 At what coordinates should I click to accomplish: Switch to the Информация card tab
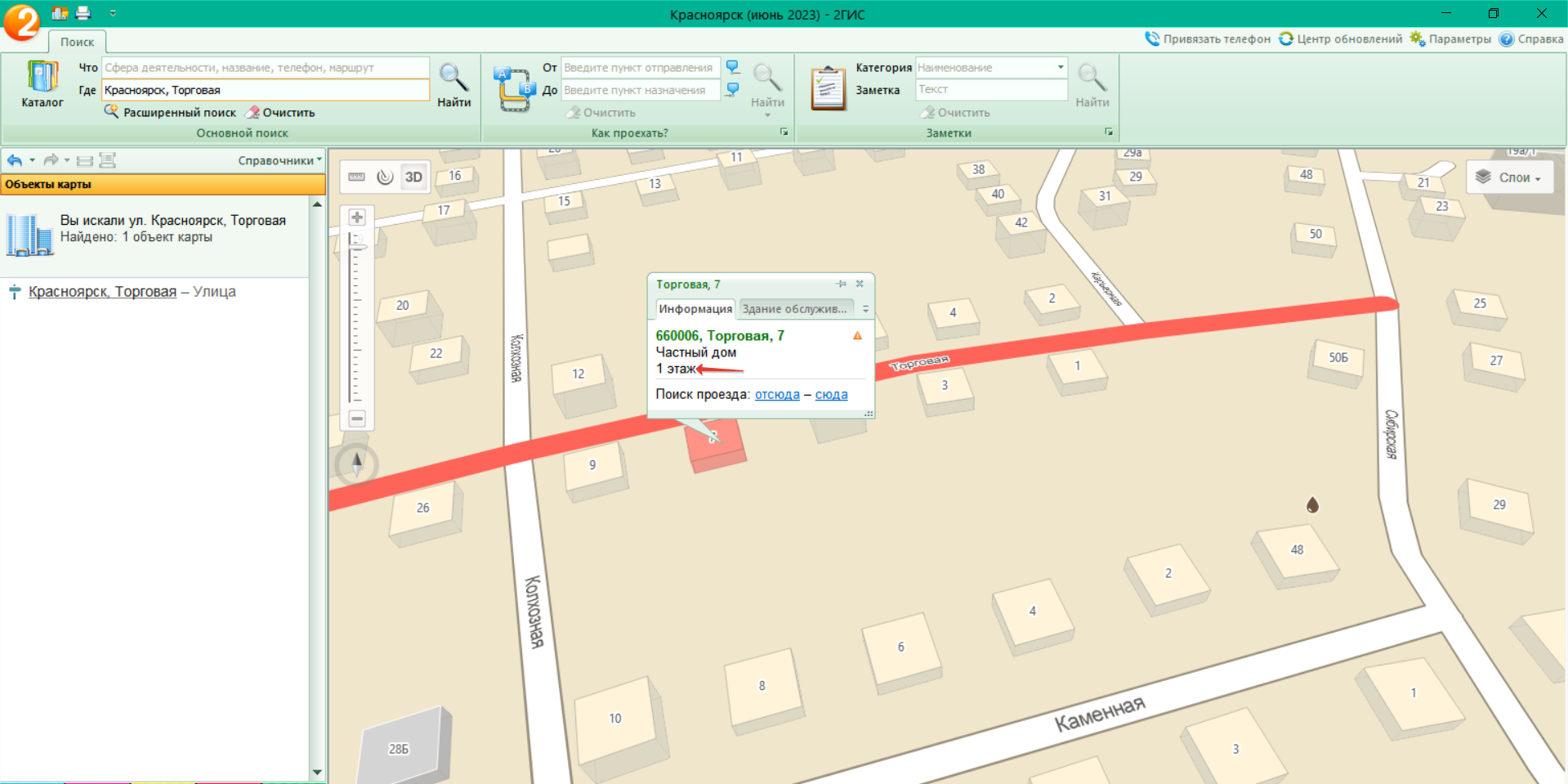pos(695,309)
